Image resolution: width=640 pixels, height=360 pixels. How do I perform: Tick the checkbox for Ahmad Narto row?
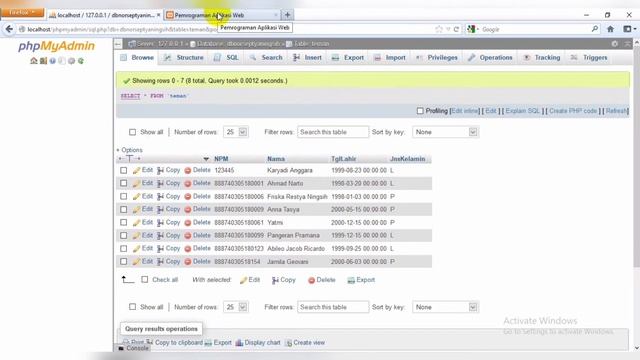click(124, 183)
